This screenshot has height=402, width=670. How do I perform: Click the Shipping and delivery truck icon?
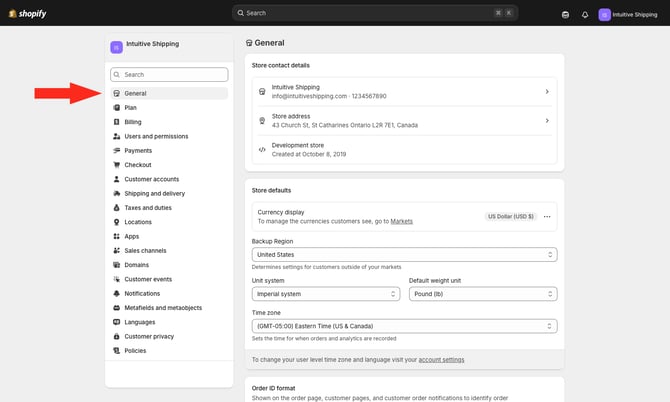coord(117,194)
